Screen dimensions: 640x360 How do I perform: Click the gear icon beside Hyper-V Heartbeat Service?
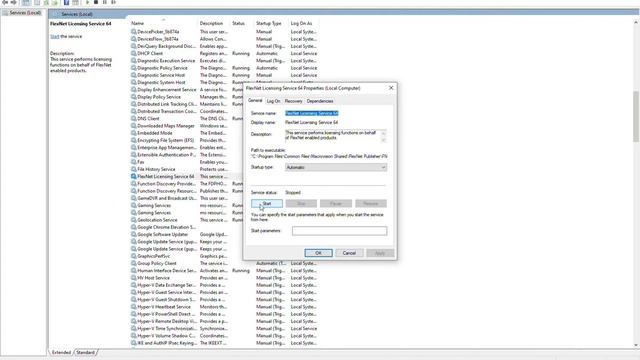coord(133,307)
